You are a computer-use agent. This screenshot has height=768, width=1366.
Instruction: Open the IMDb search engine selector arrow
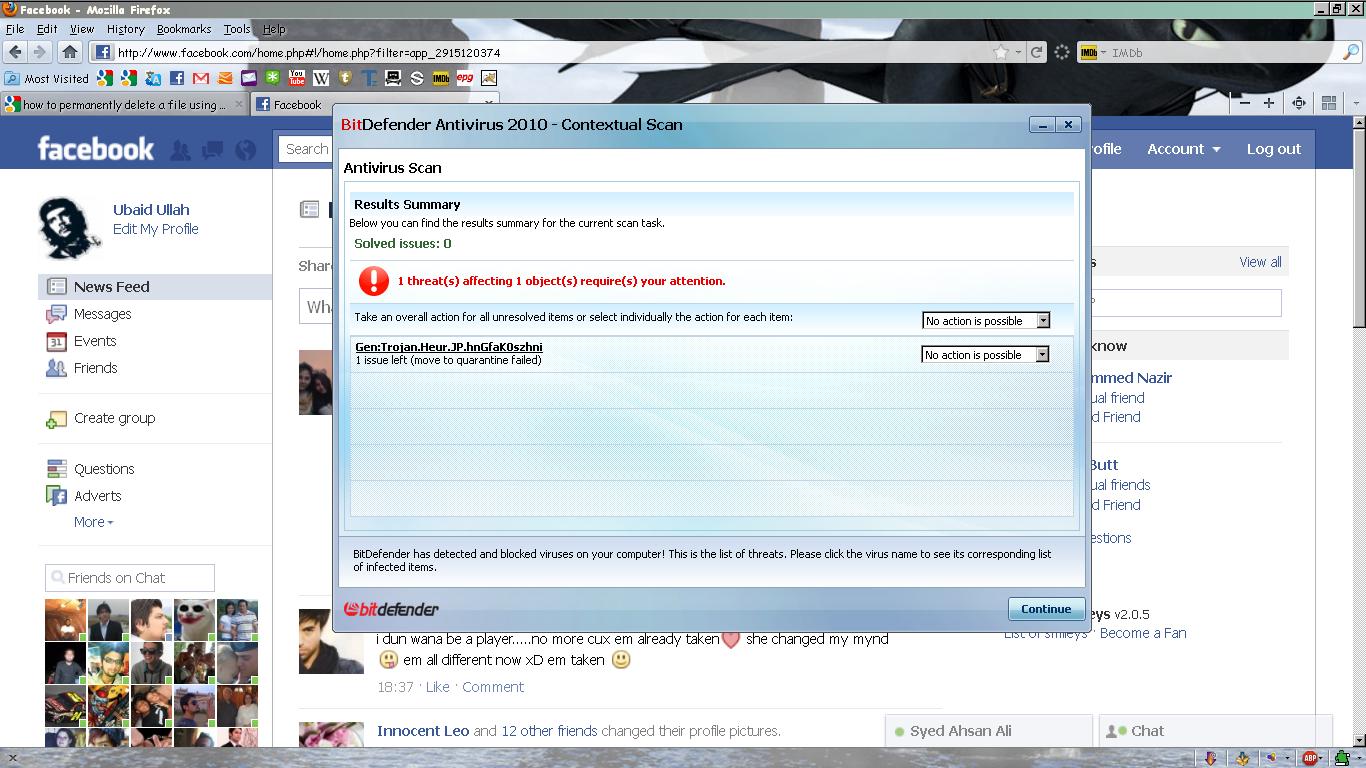click(x=1104, y=53)
